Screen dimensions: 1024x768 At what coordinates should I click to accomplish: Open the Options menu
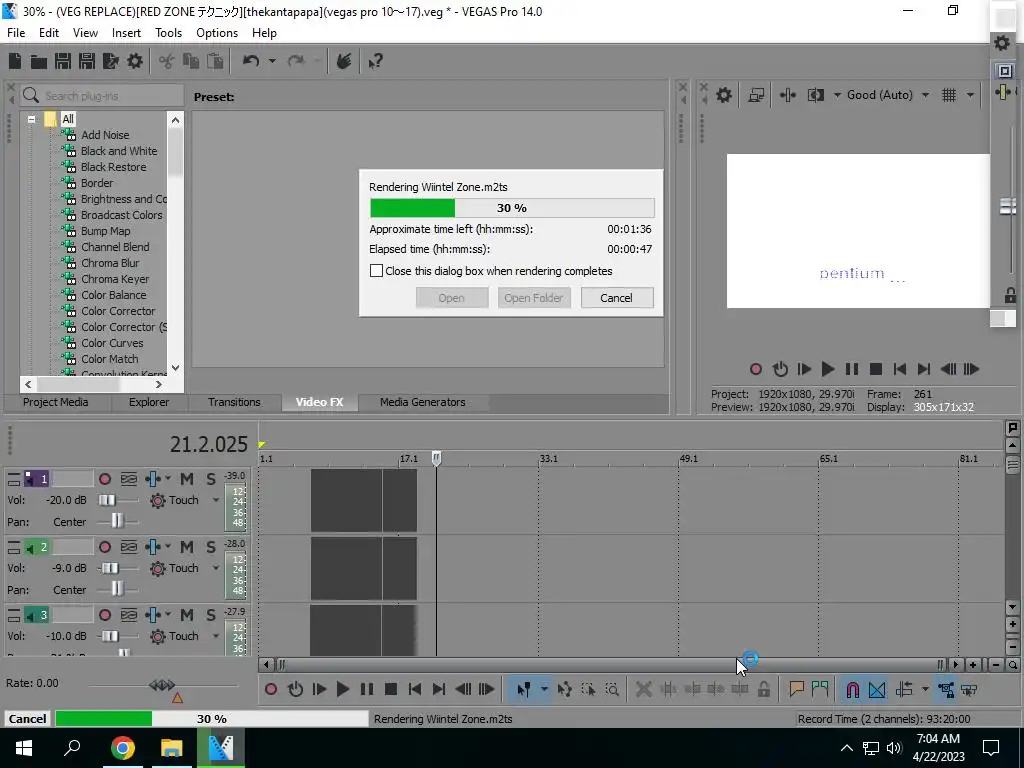click(217, 33)
